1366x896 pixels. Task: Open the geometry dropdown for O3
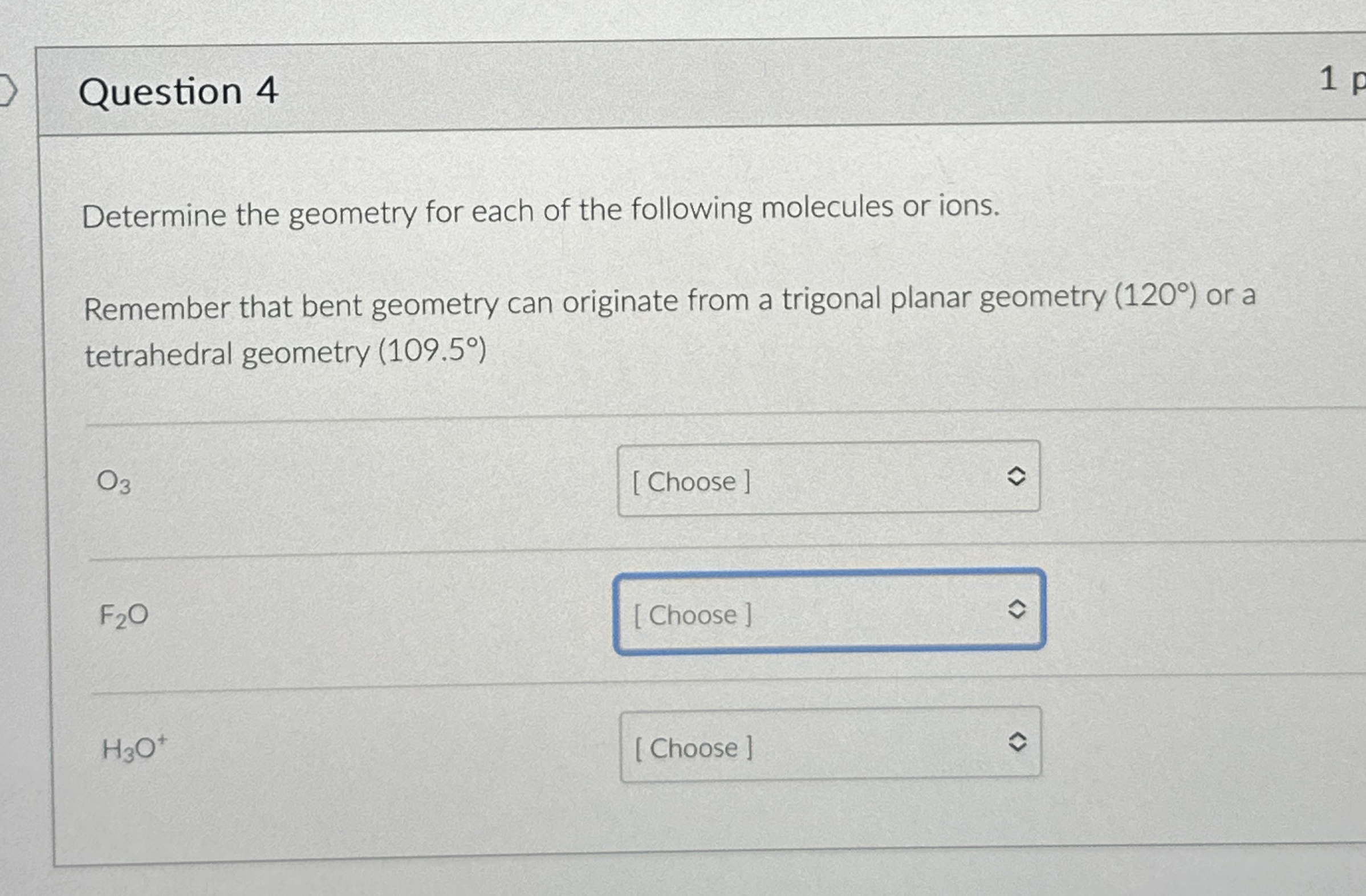pyautogui.click(x=827, y=482)
